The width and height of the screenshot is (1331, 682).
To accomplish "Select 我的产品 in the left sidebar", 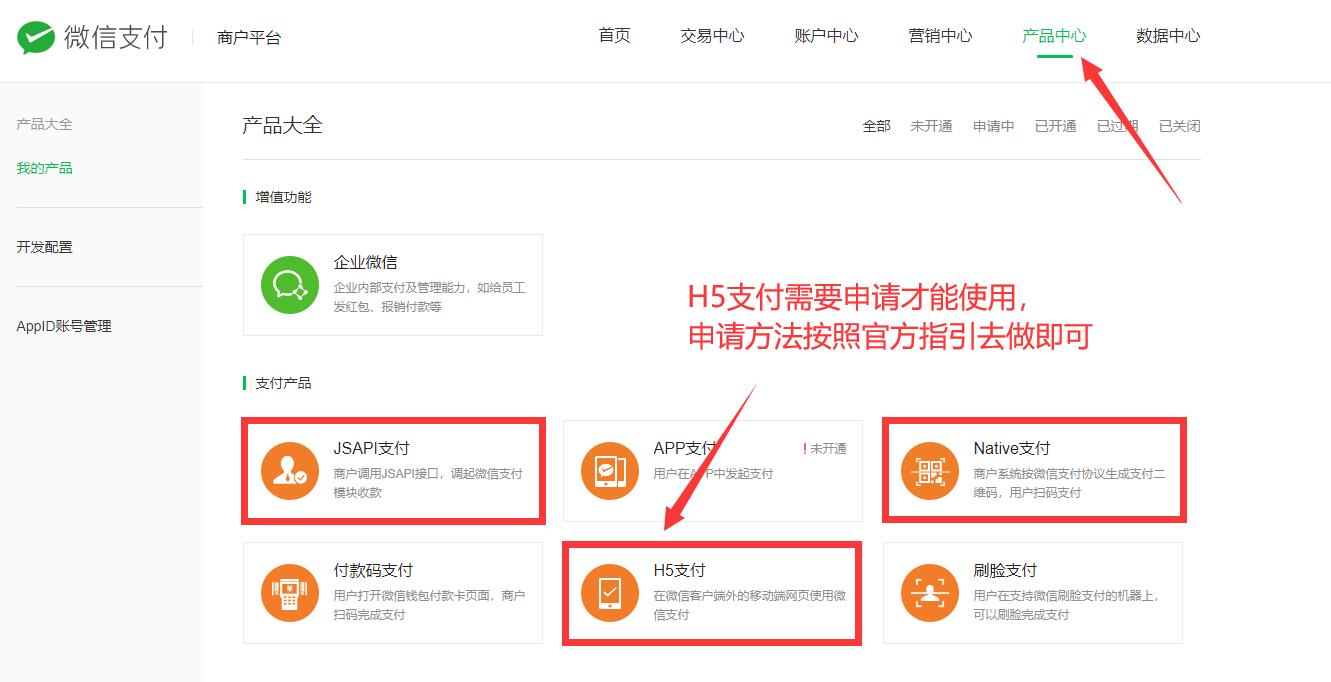I will point(44,168).
